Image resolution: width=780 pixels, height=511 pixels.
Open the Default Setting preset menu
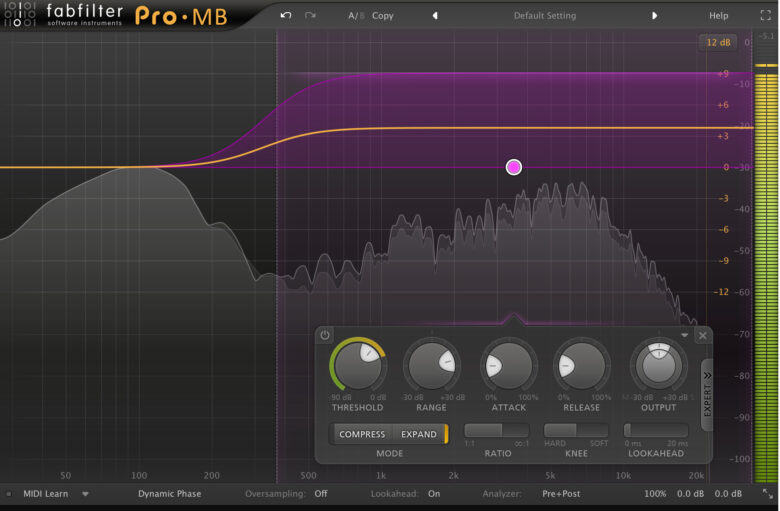(545, 15)
